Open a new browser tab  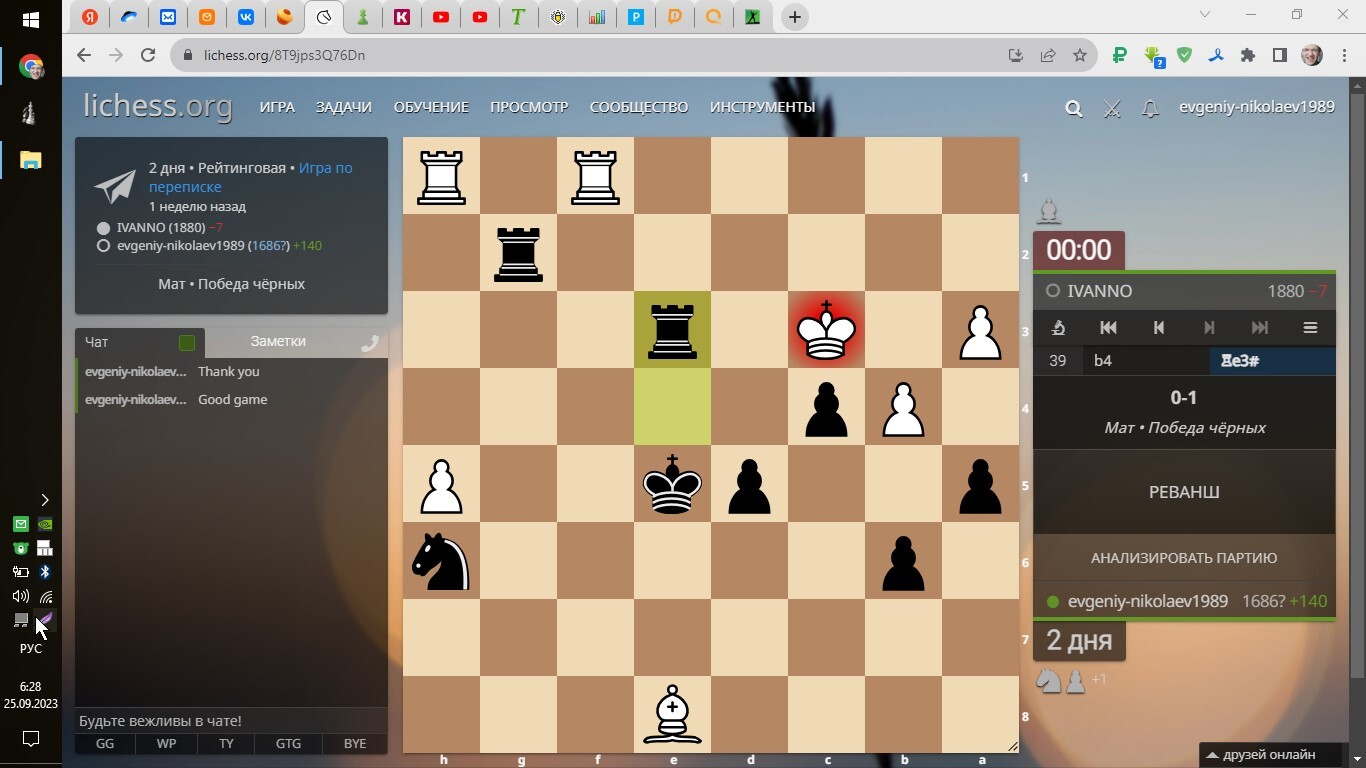tap(795, 17)
